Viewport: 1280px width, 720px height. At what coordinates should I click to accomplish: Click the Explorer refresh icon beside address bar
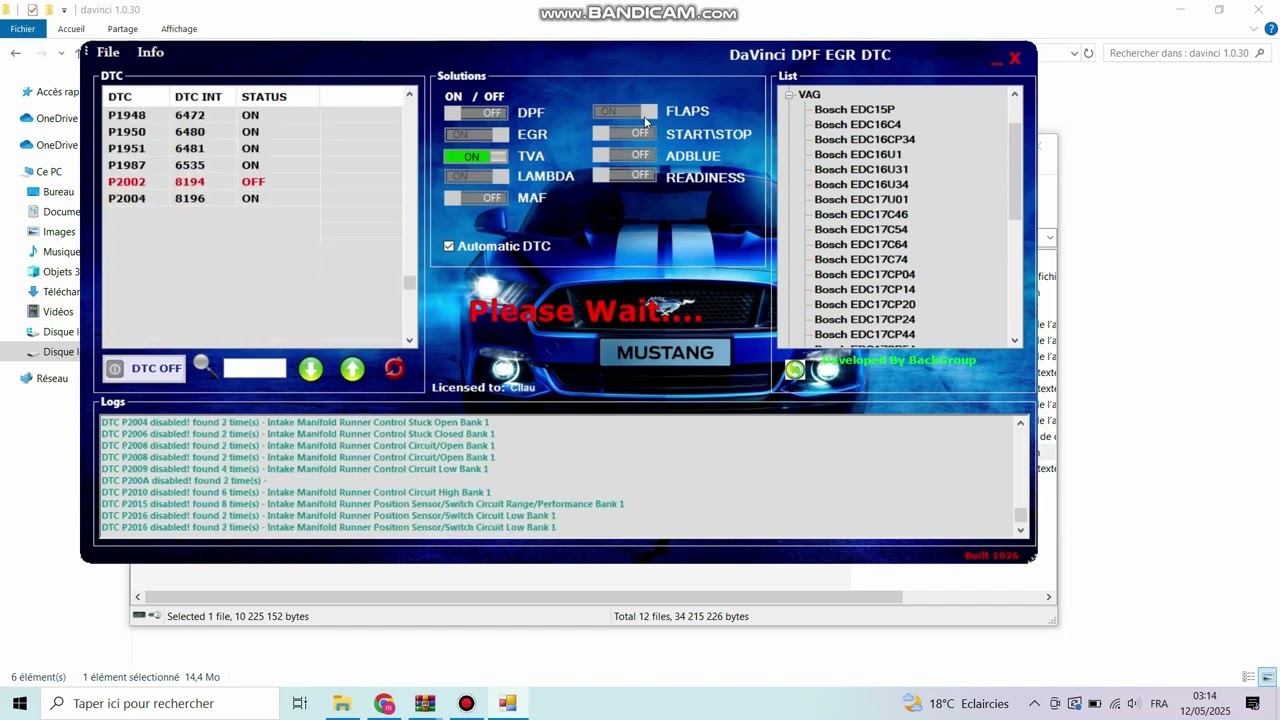1089,53
